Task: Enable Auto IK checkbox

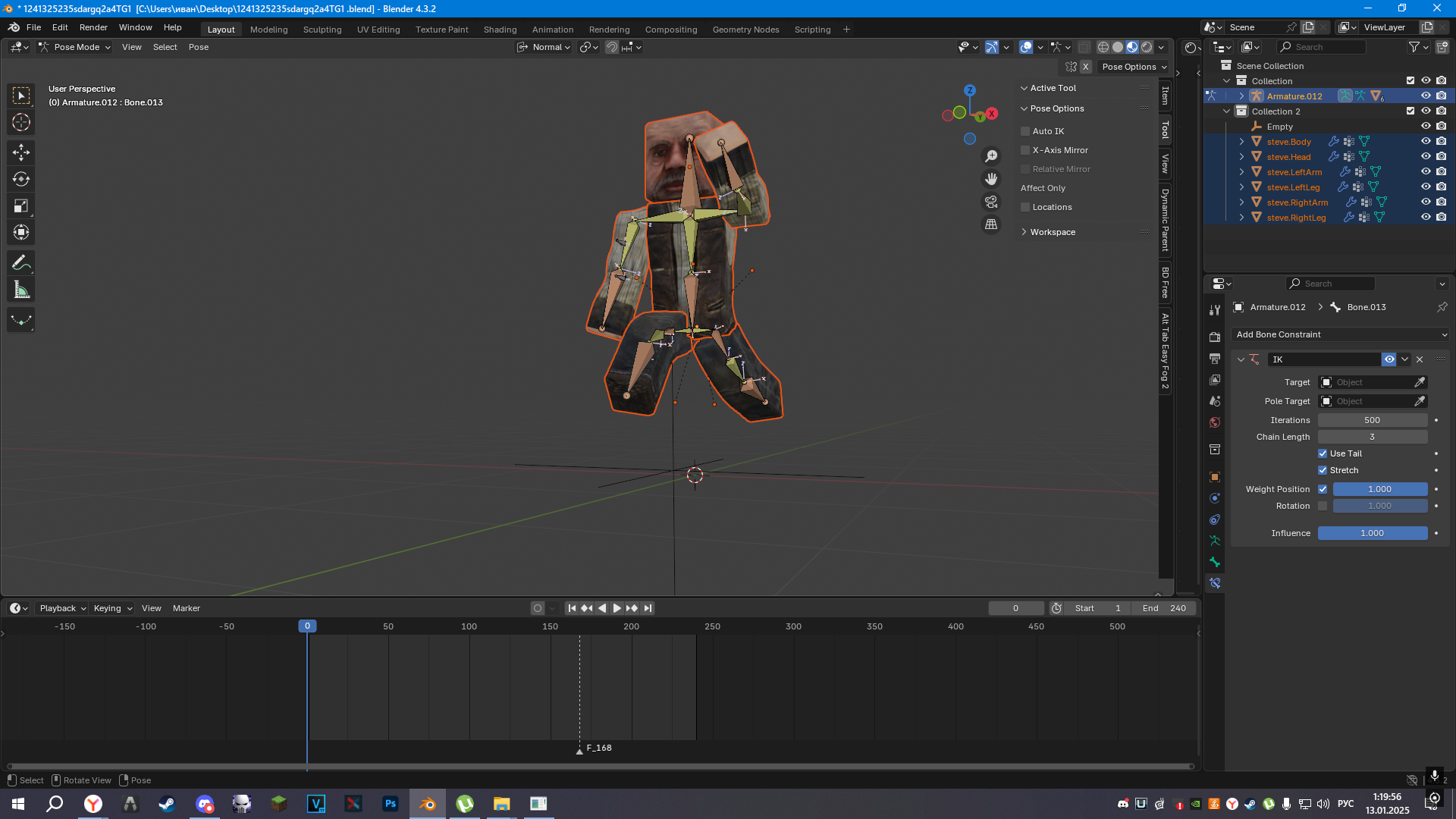Action: click(1025, 131)
